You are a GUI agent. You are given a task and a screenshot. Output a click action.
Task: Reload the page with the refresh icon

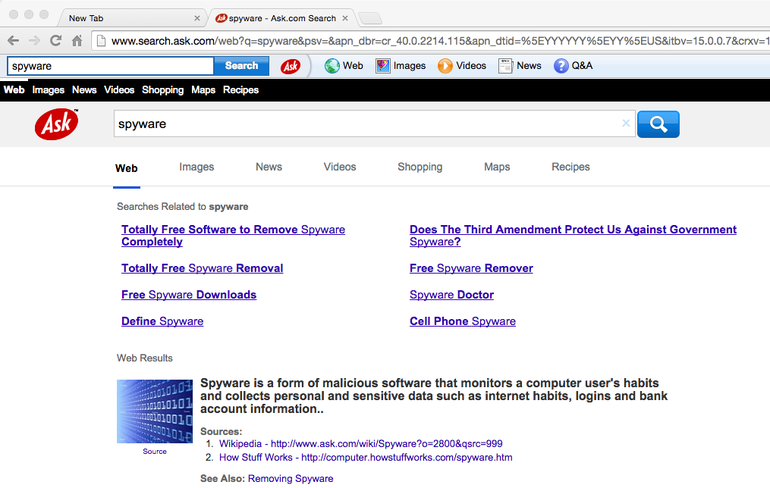tap(55, 41)
